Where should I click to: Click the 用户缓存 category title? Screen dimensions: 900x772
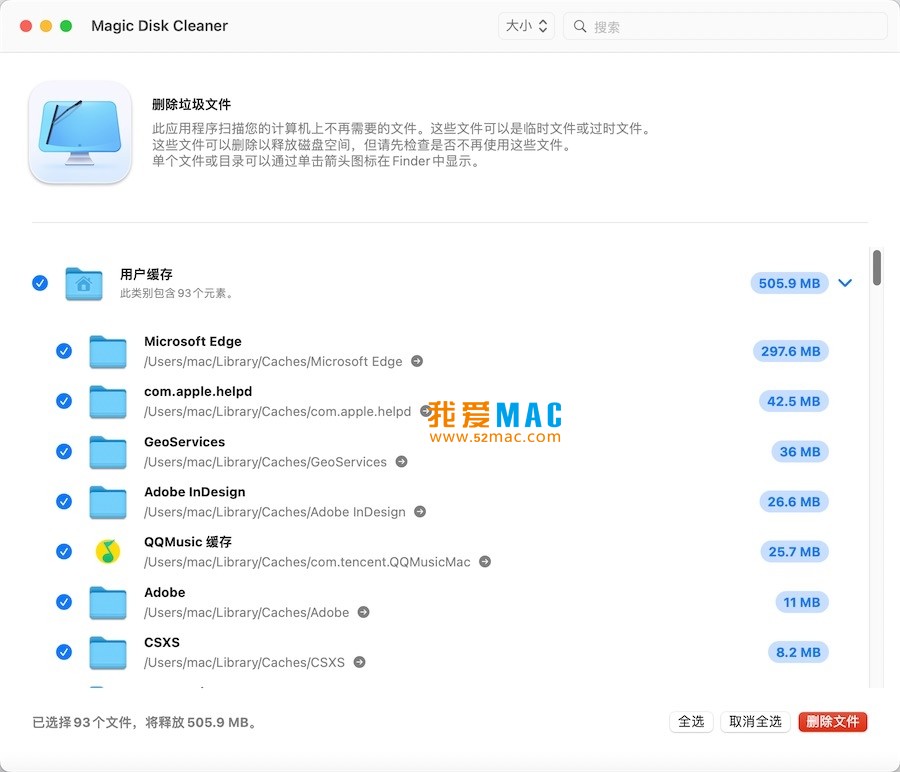[146, 274]
